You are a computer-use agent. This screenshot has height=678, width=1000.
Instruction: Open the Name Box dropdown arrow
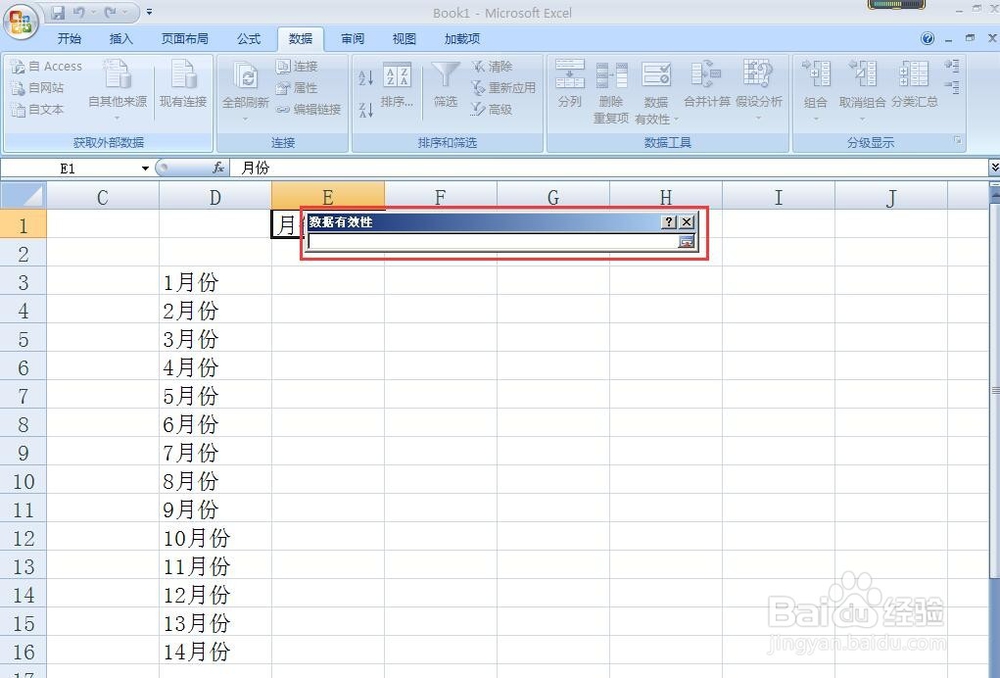pyautogui.click(x=143, y=168)
